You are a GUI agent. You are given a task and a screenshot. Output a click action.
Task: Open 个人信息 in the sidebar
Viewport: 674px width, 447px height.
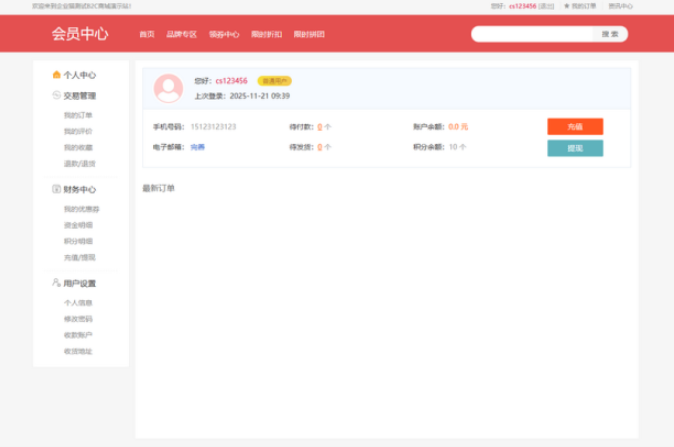78,303
